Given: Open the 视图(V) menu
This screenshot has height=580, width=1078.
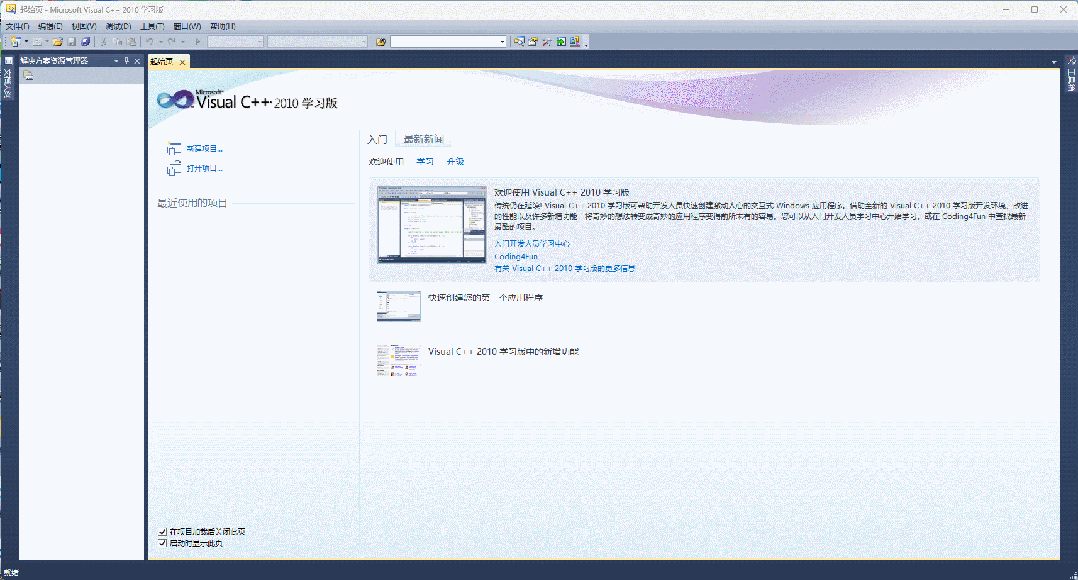Looking at the screenshot, I should click(84, 26).
